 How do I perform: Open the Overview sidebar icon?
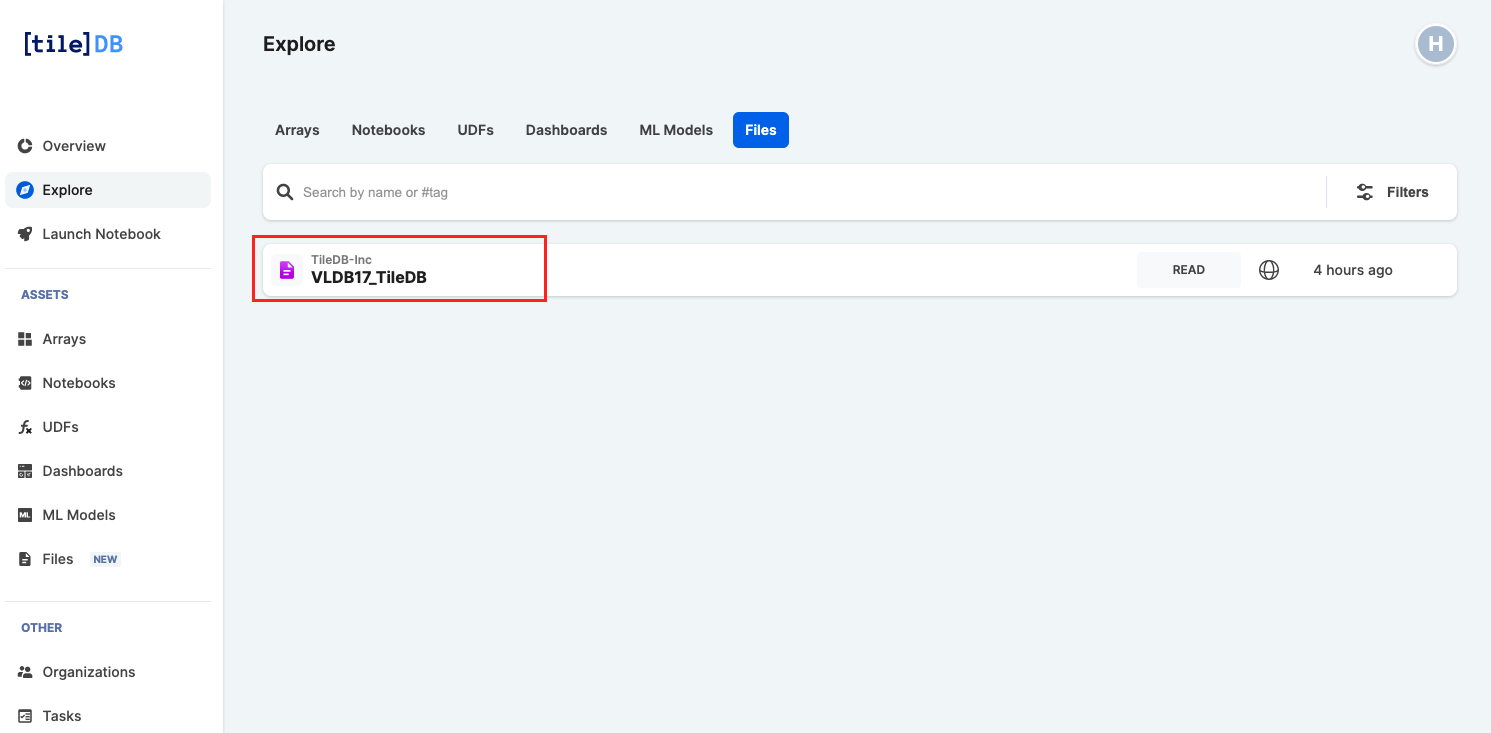point(26,146)
